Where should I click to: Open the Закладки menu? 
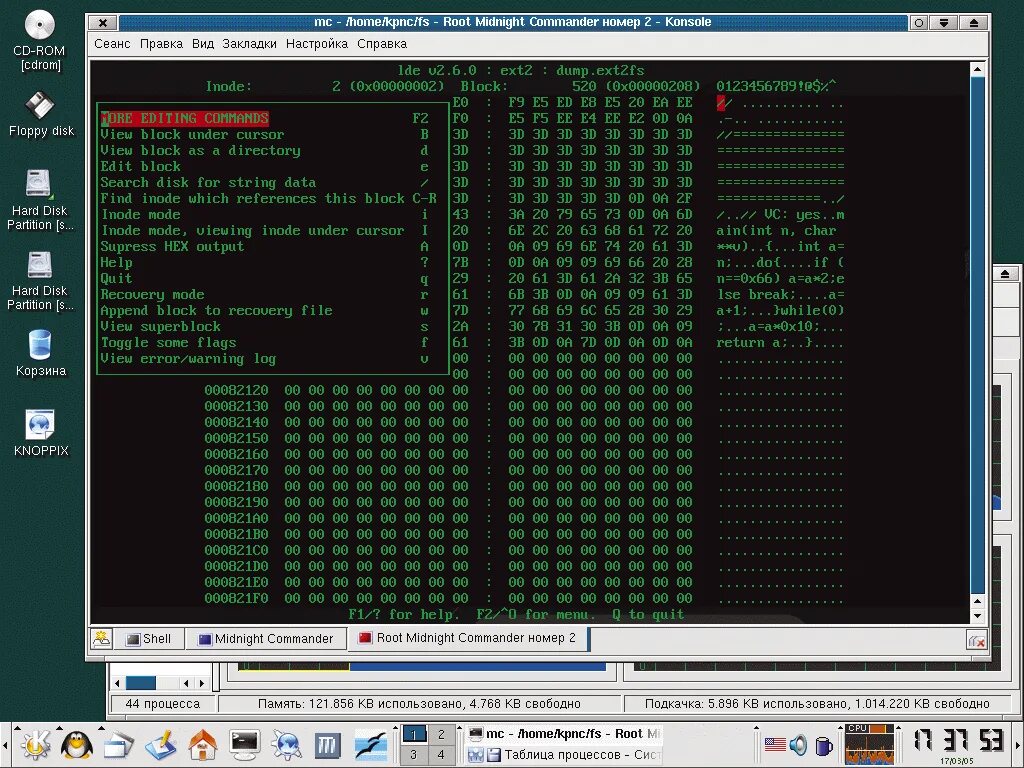click(x=249, y=44)
